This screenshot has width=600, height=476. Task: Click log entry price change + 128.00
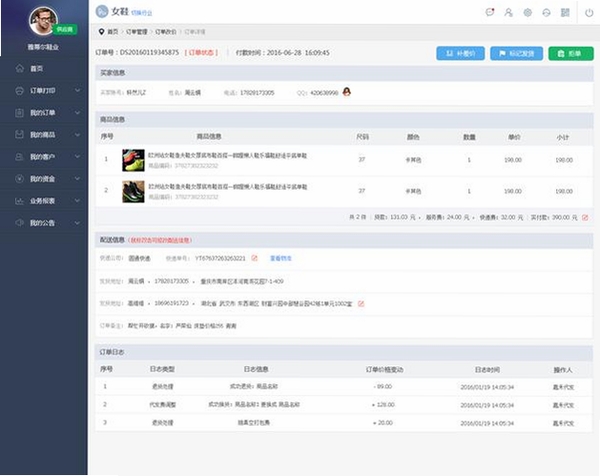point(383,405)
